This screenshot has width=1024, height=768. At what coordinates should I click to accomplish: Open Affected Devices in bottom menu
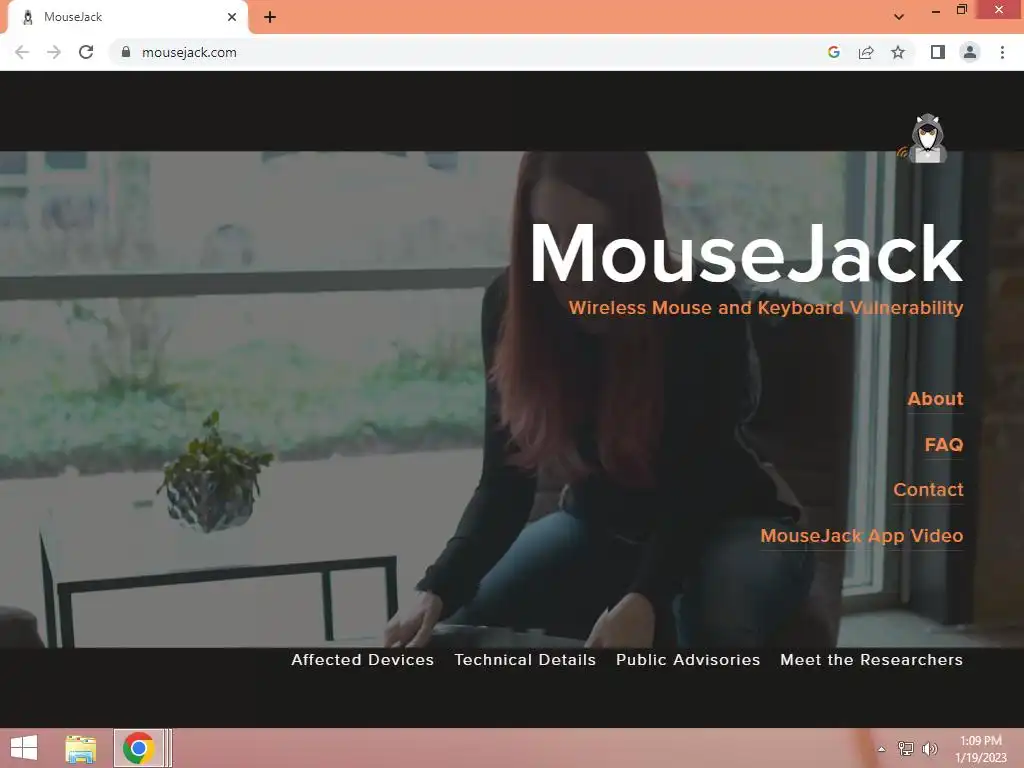coord(362,660)
